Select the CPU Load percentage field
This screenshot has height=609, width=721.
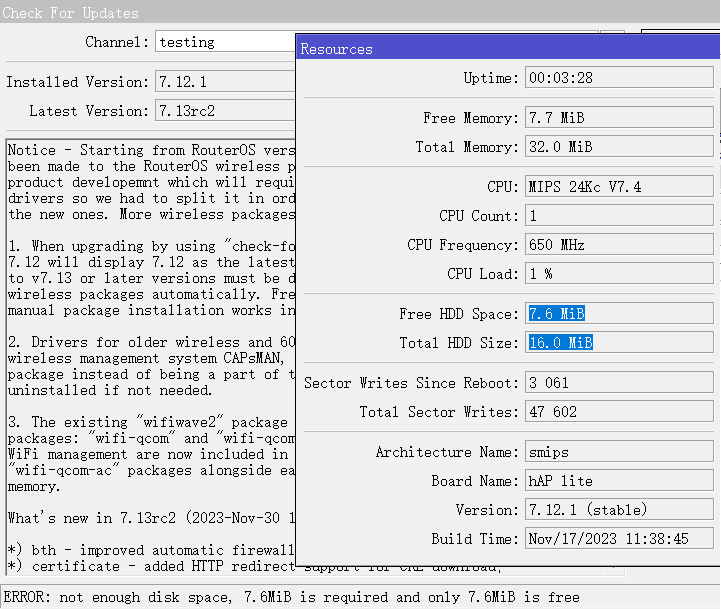[620, 274]
